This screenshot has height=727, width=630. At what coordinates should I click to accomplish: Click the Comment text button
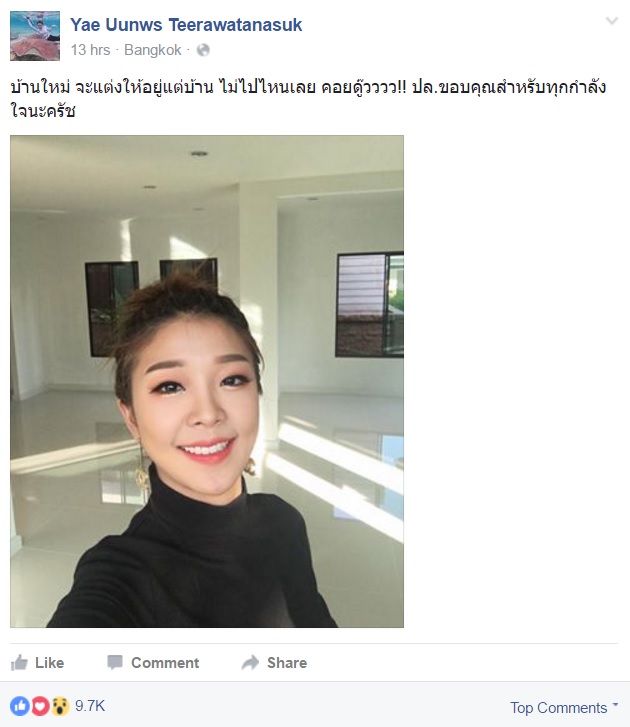(165, 663)
